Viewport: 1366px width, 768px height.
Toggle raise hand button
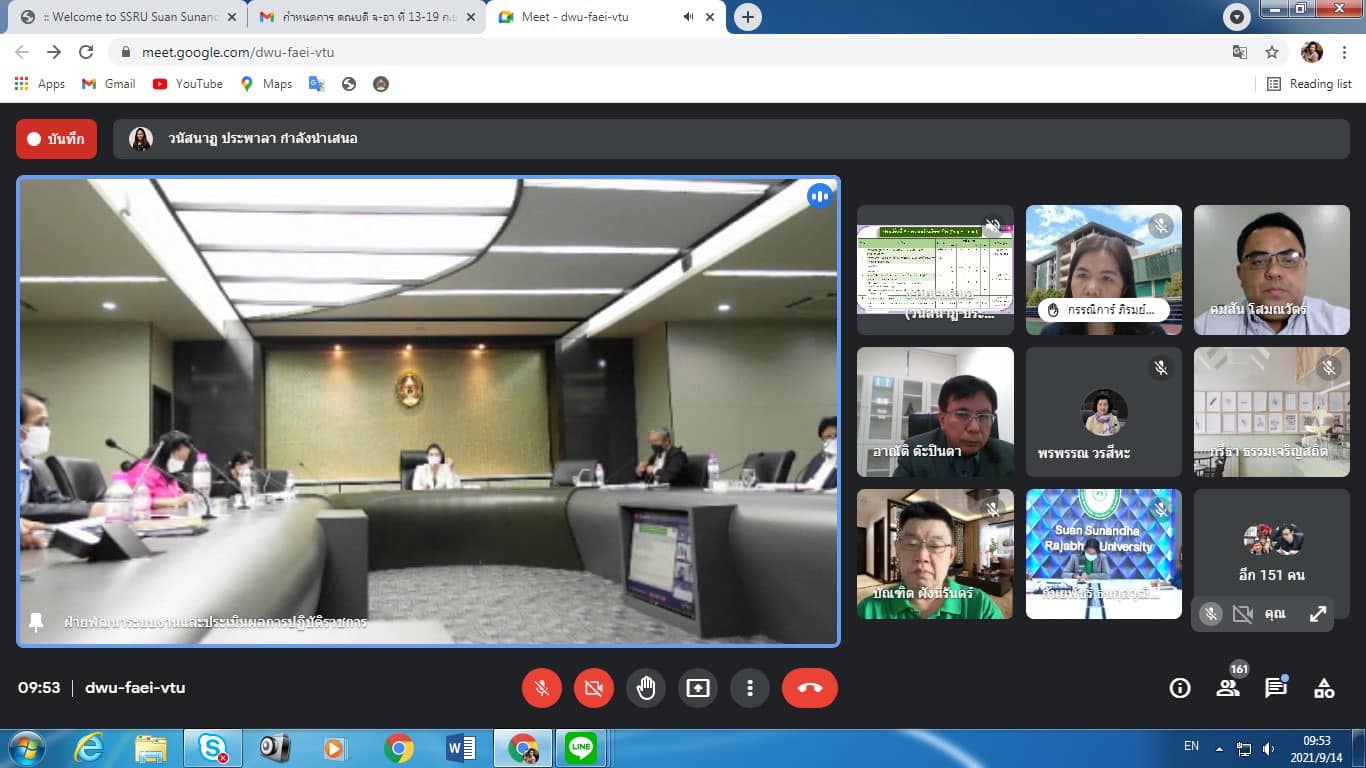coord(646,688)
